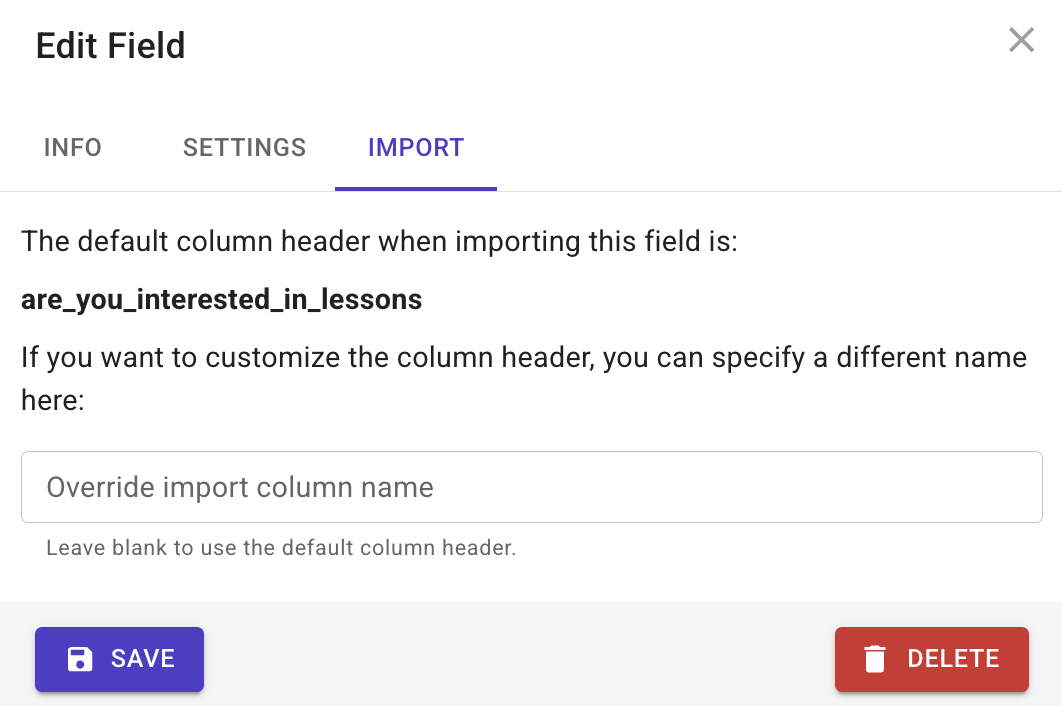Delete this field

tap(931, 659)
